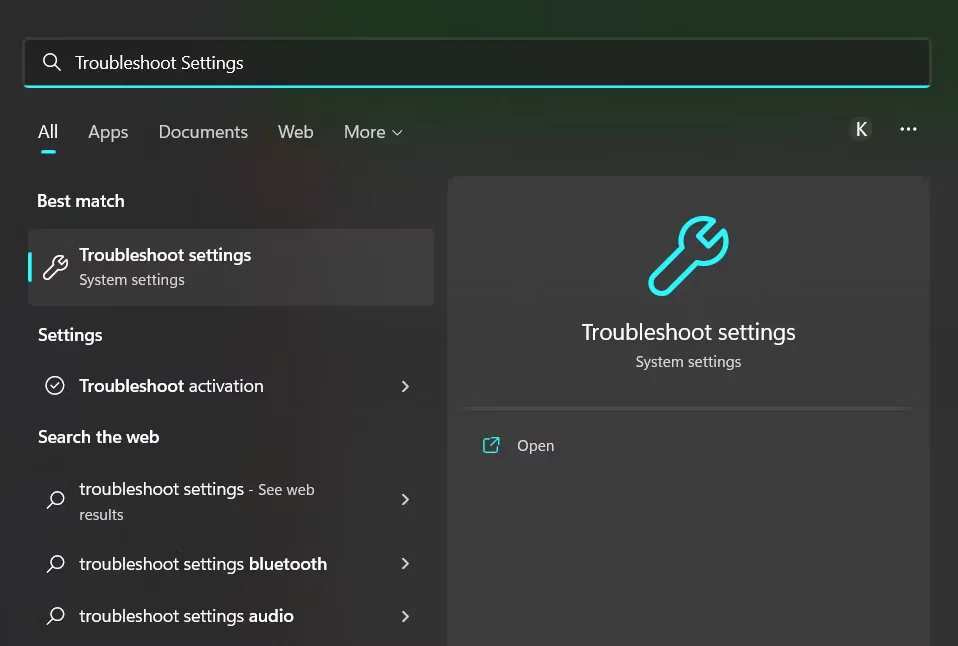The image size is (958, 646).
Task: Click the external-link icon beside Open
Action: (x=490, y=445)
